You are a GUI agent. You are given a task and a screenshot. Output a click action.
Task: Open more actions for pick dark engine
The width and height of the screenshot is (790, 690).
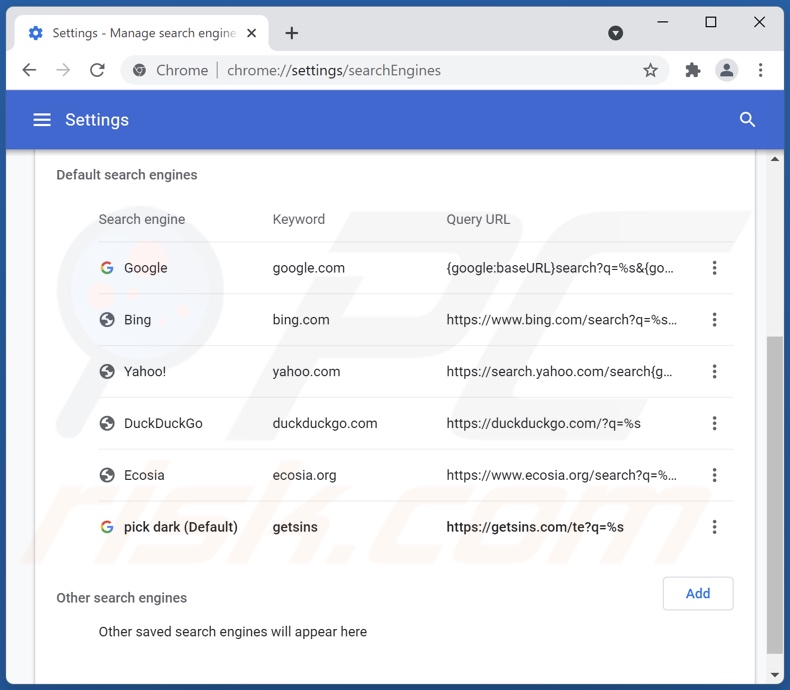click(714, 527)
